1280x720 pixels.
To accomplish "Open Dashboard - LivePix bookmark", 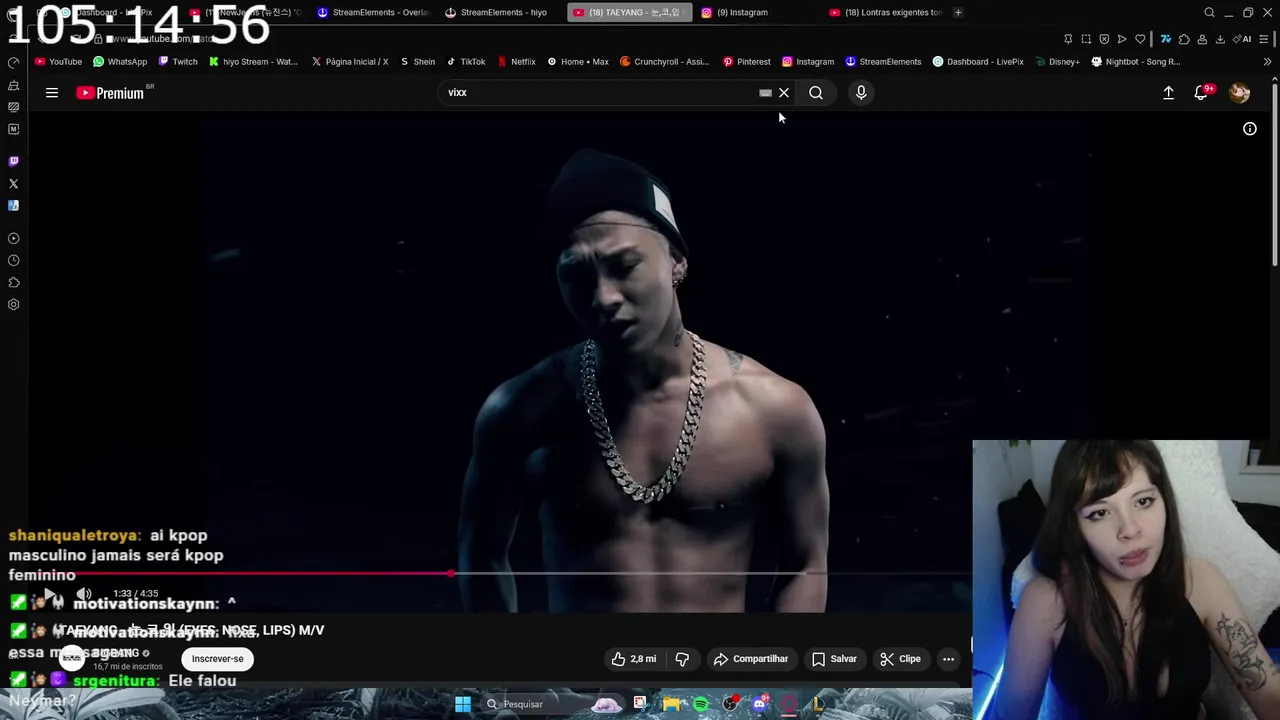I will pyautogui.click(x=978, y=62).
